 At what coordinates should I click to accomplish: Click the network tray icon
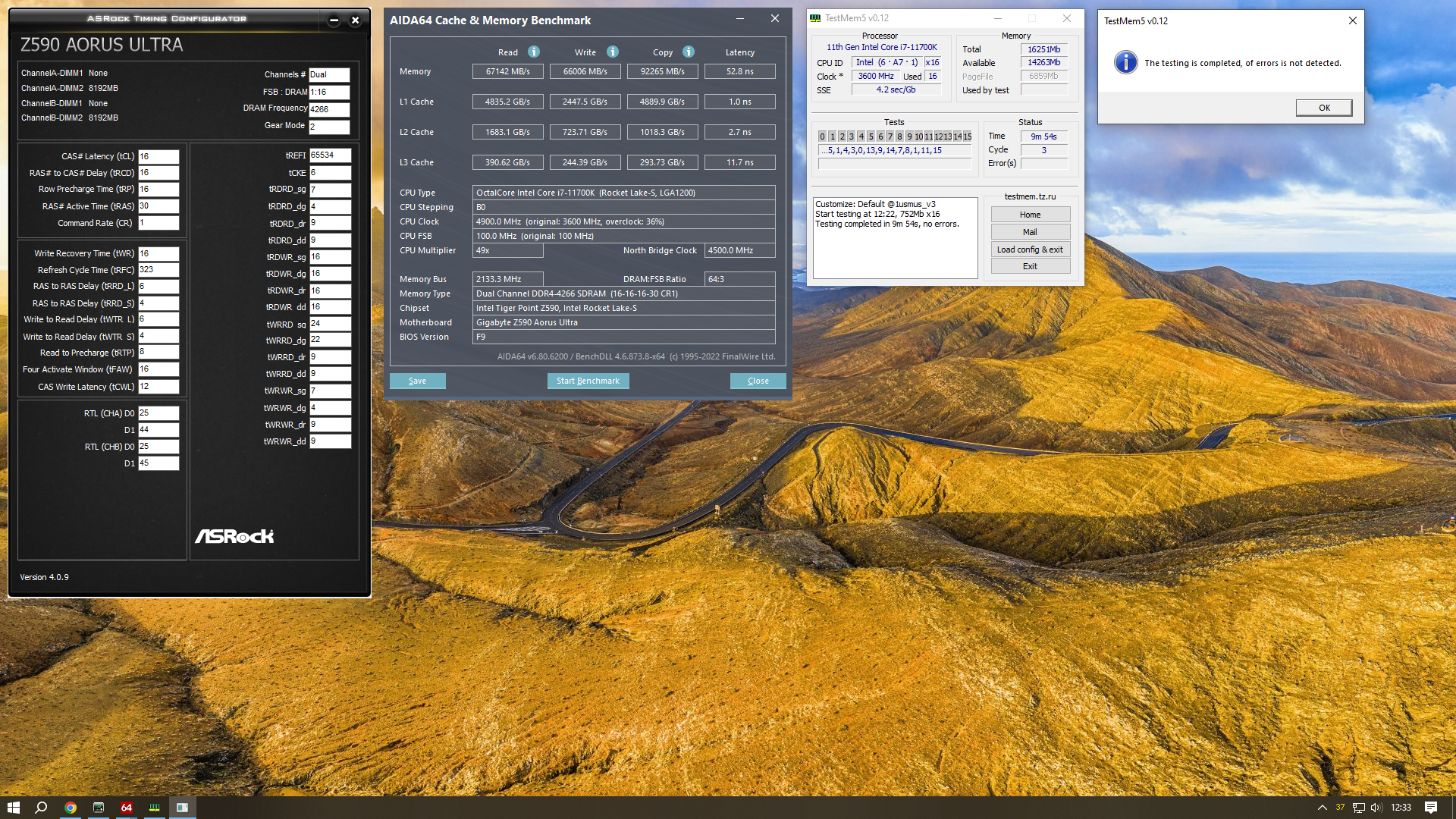1359,808
